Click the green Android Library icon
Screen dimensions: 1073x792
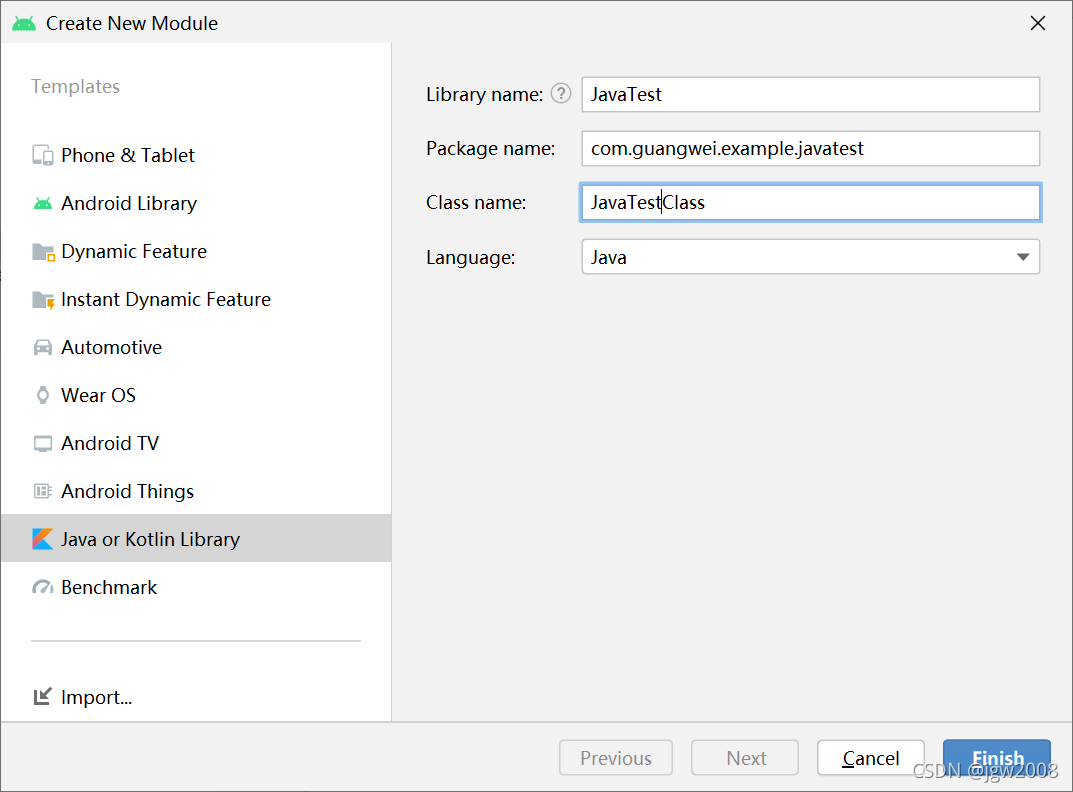click(x=43, y=203)
